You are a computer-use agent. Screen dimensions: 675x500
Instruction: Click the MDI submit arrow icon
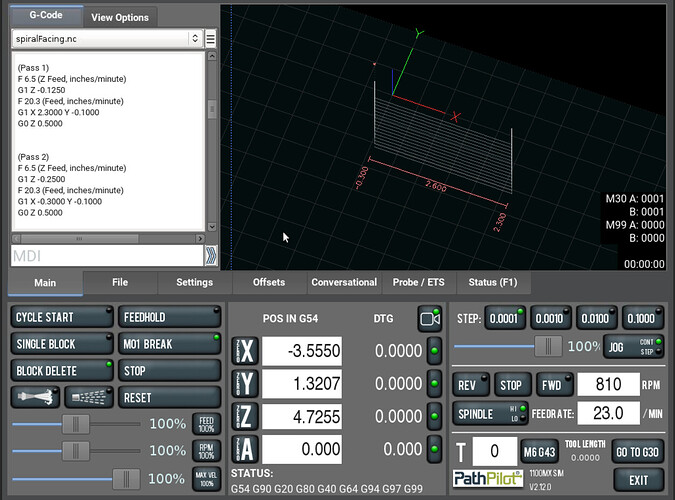(211, 256)
